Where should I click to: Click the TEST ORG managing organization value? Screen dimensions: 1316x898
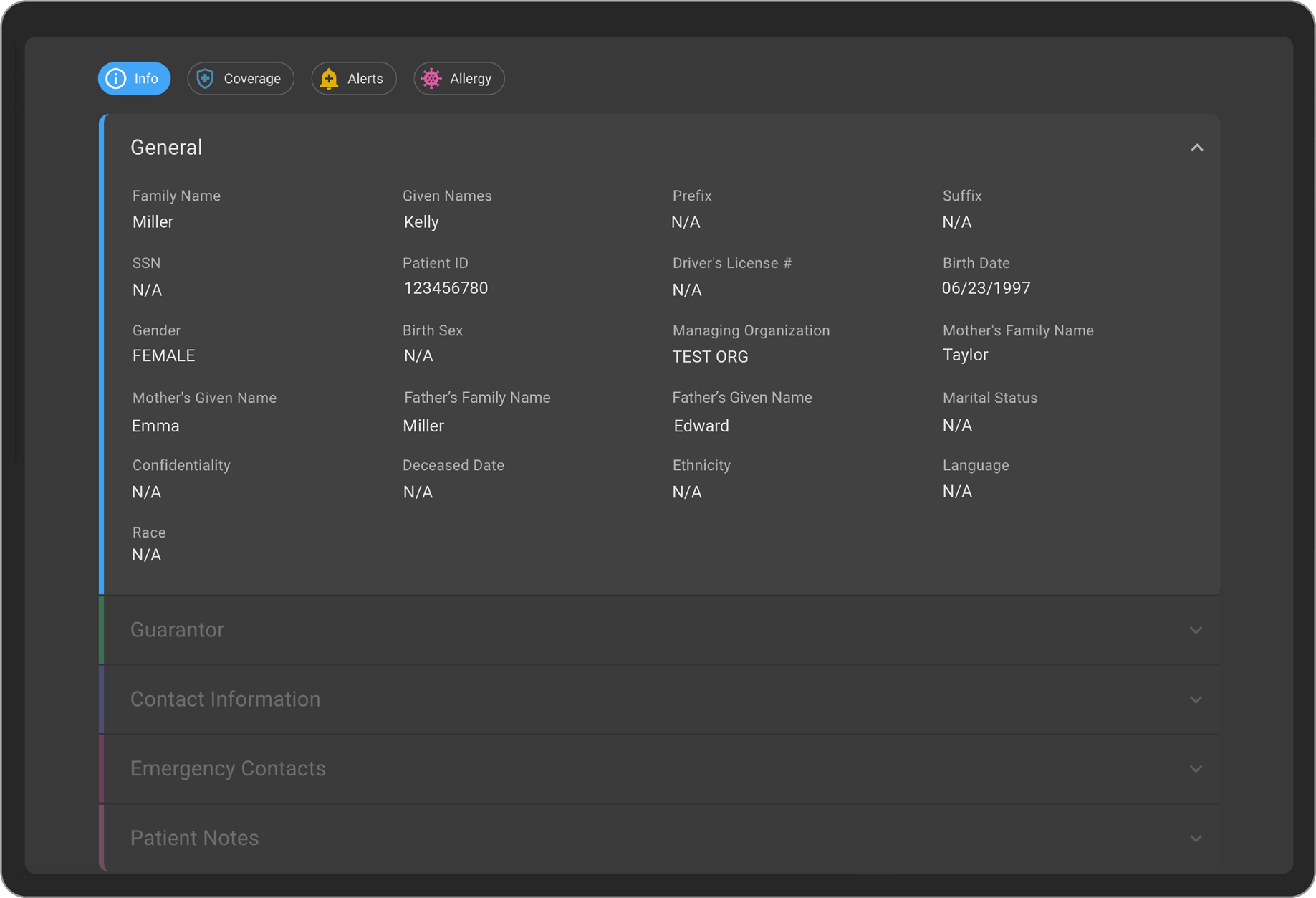(710, 357)
